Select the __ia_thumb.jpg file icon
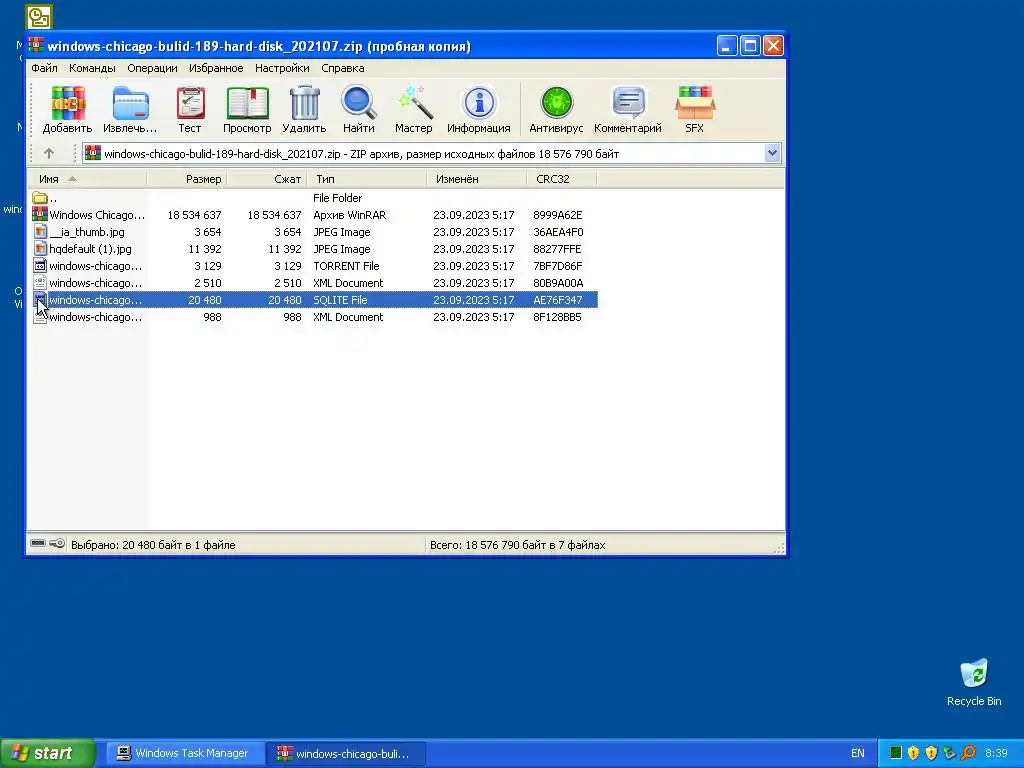1024x768 pixels. pos(40,232)
